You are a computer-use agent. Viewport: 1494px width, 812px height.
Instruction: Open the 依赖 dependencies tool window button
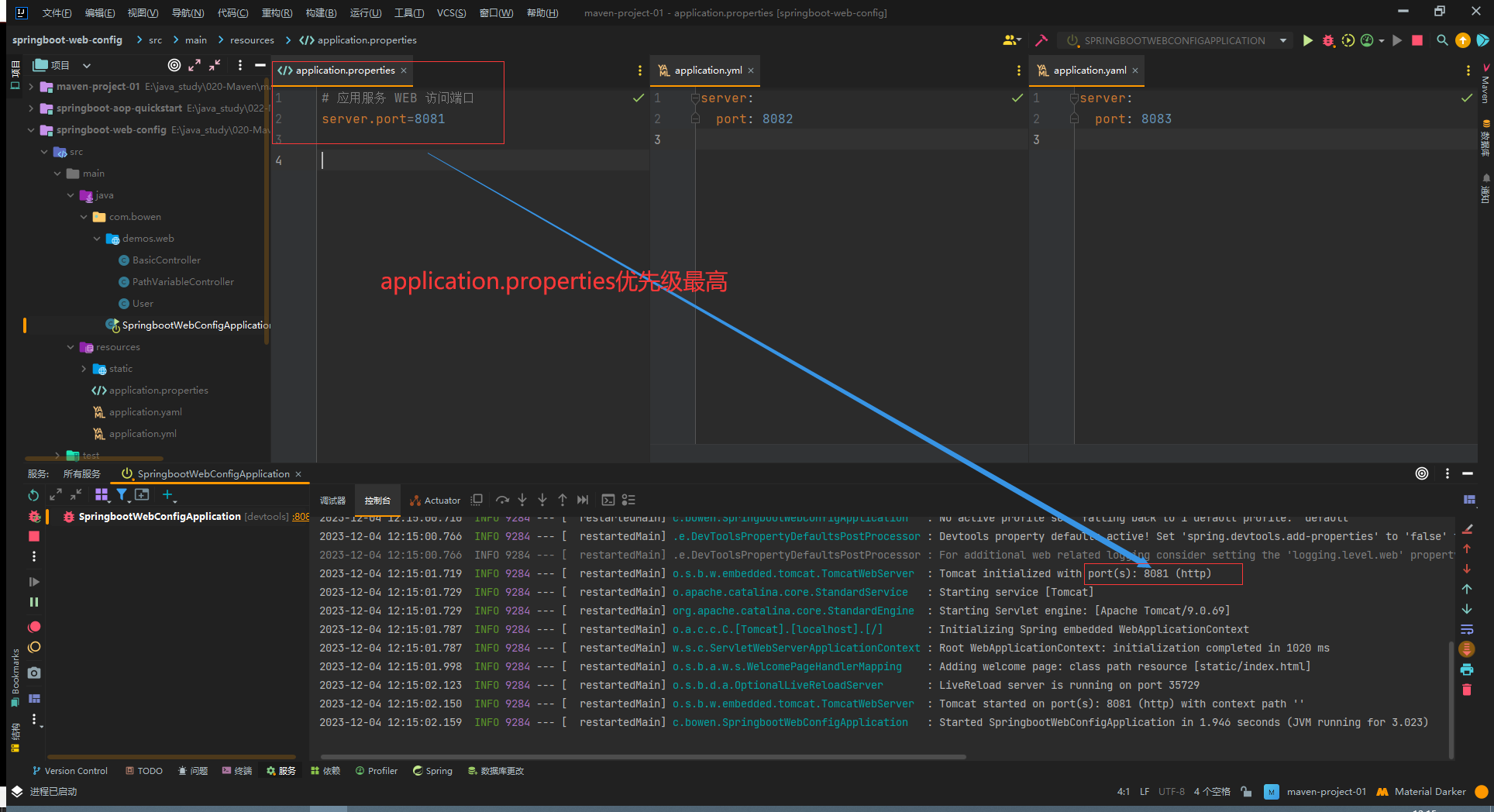[325, 771]
